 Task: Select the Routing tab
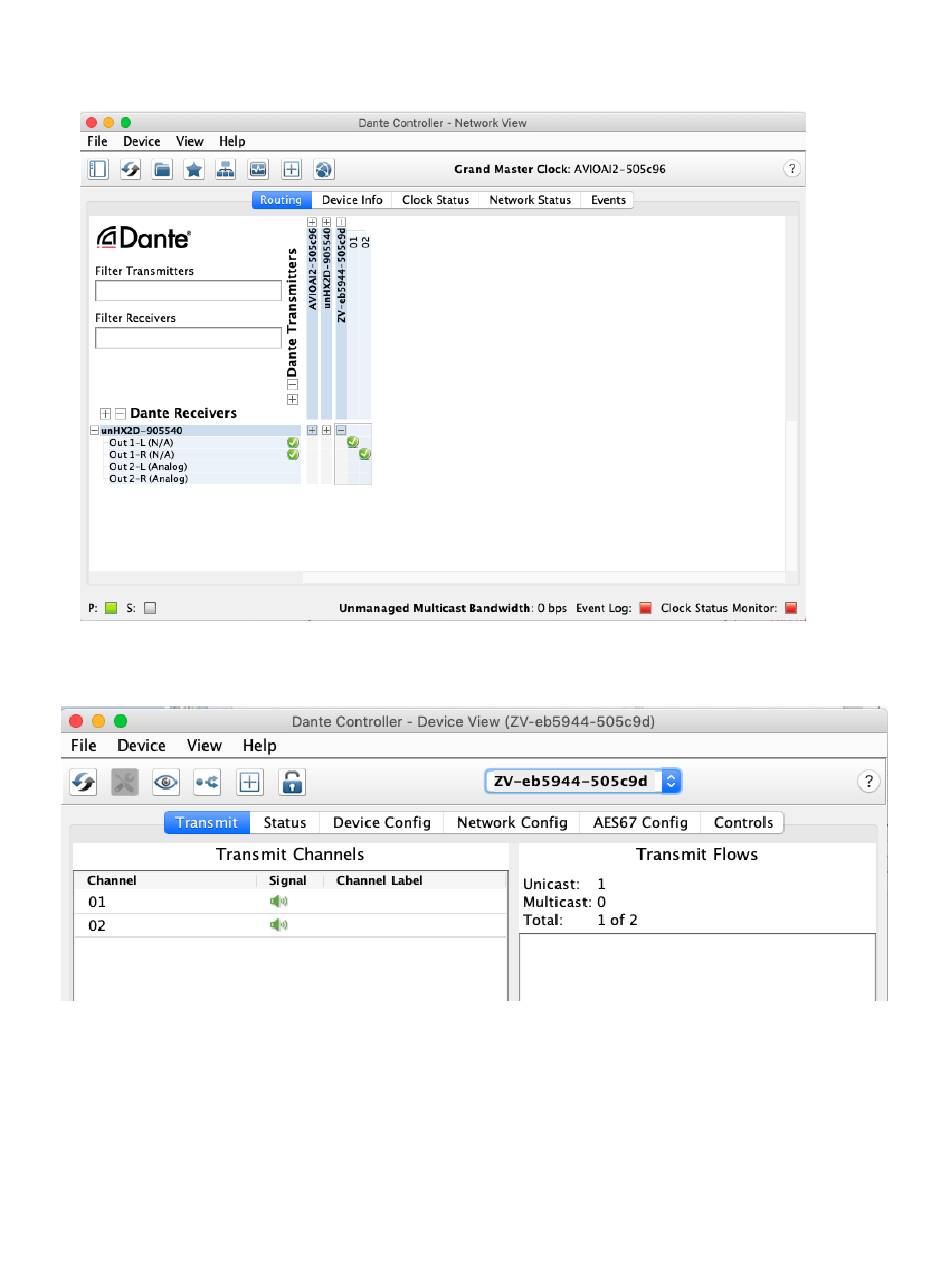[281, 200]
